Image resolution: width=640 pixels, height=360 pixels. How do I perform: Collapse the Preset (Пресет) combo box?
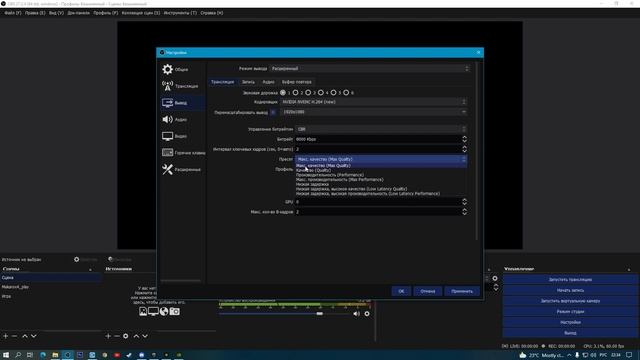point(381,159)
